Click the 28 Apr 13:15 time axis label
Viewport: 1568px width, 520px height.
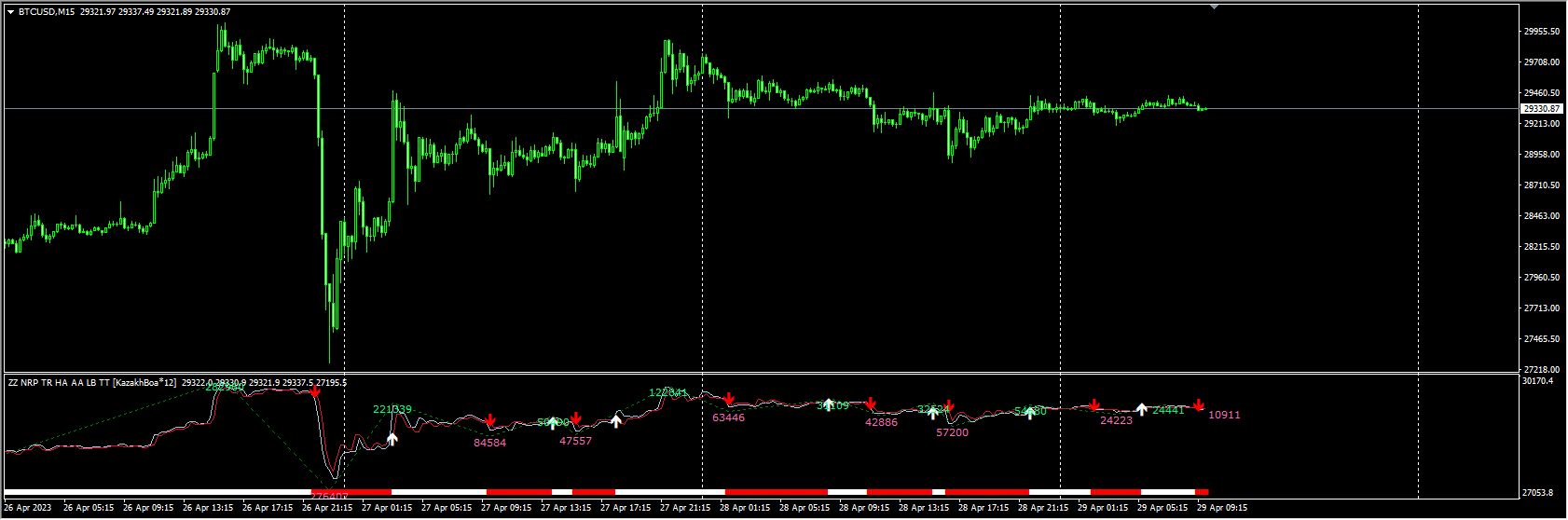(924, 508)
